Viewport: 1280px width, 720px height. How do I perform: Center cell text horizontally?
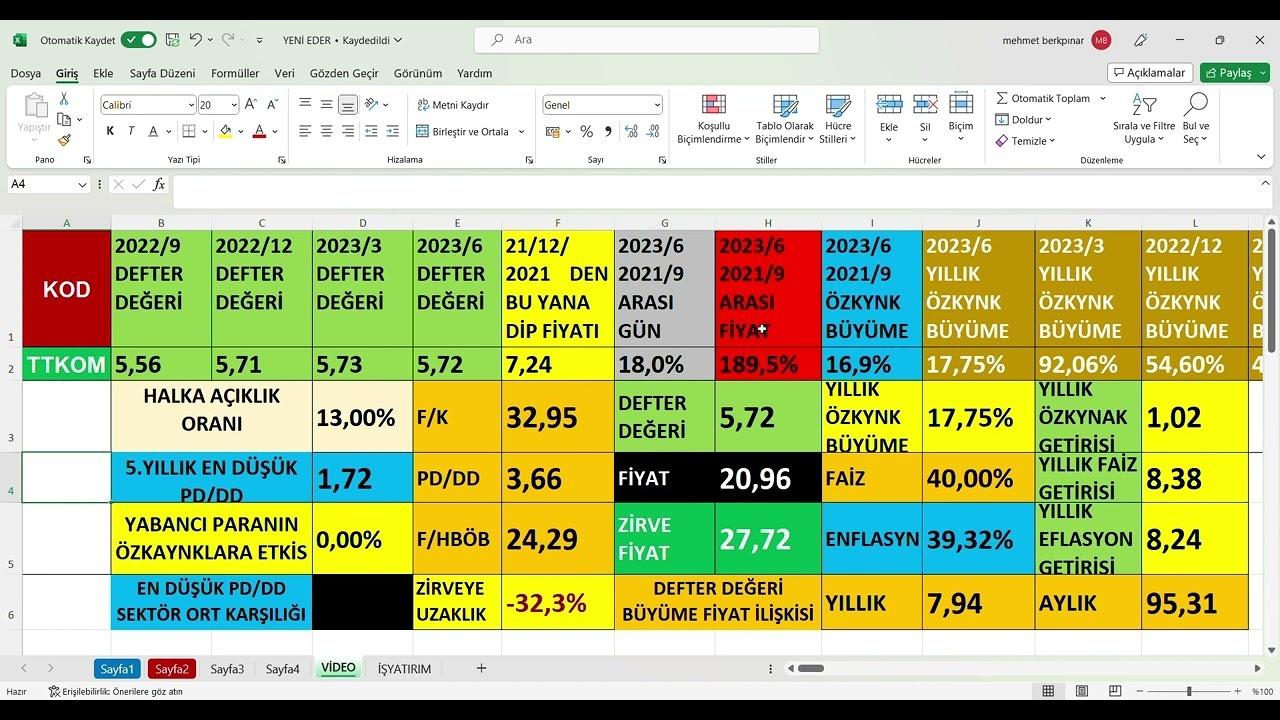pyautogui.click(x=326, y=131)
